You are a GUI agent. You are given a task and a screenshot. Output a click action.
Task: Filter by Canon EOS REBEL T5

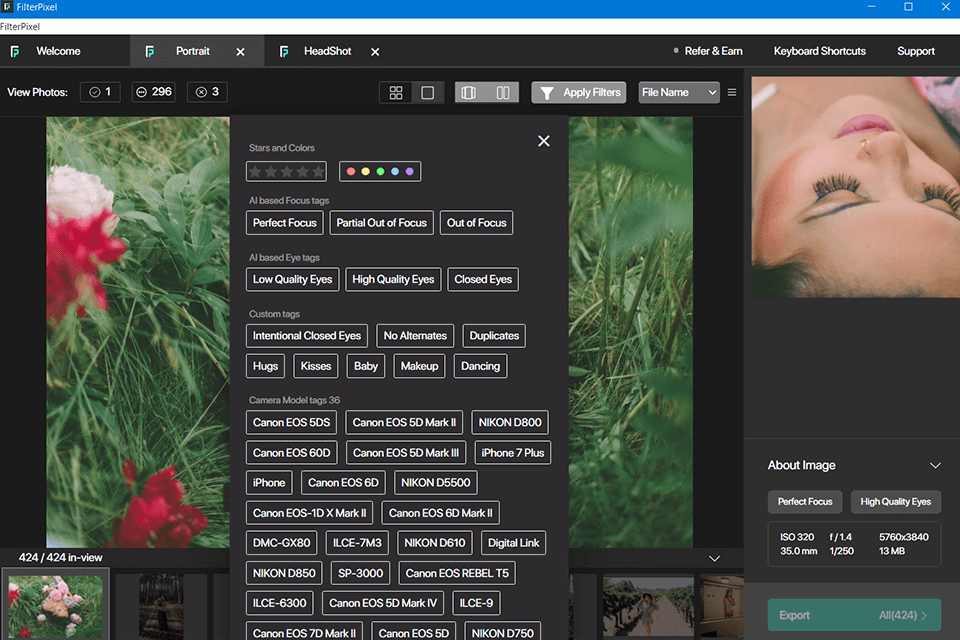457,573
